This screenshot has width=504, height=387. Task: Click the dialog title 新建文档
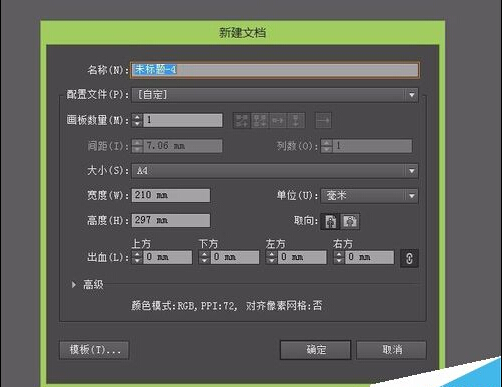242,33
